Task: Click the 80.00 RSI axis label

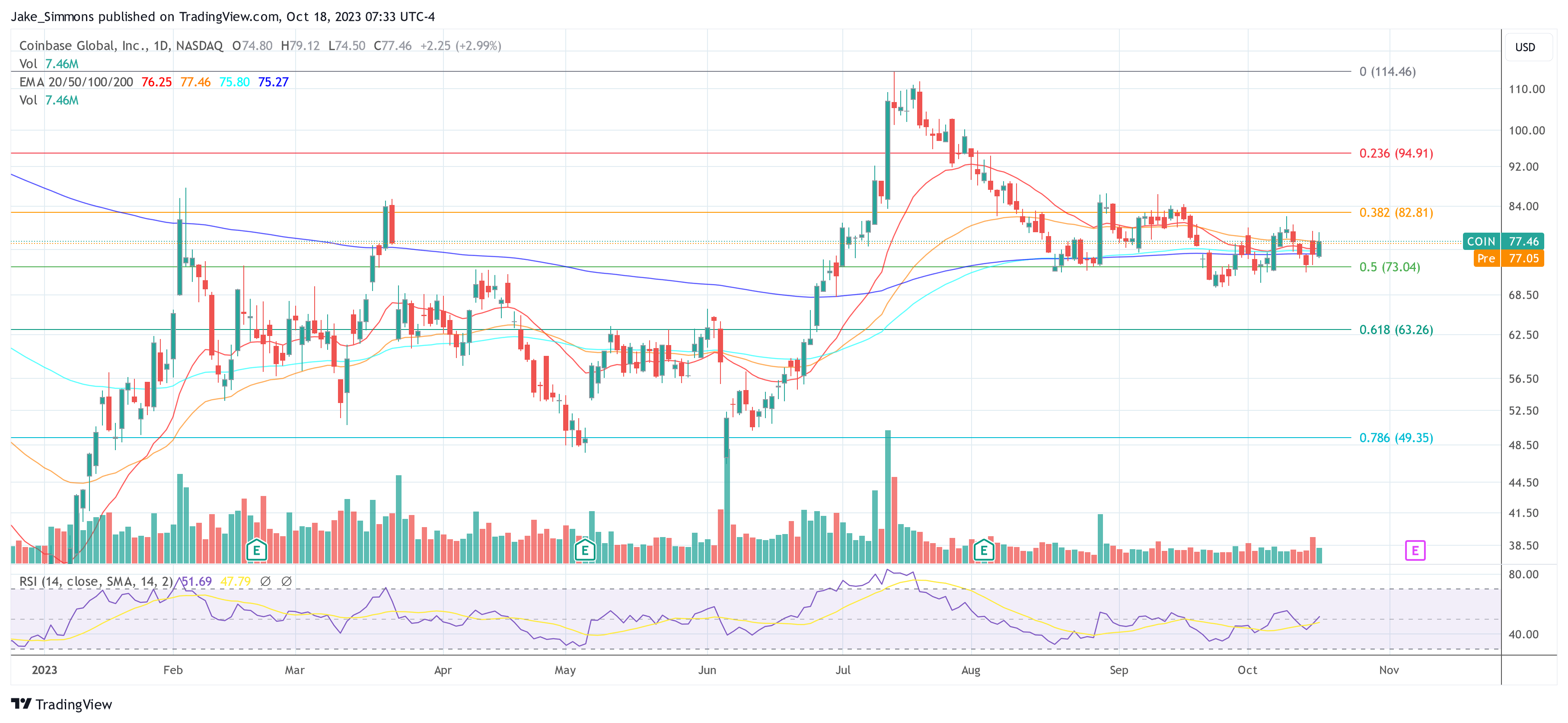Action: (1523, 574)
